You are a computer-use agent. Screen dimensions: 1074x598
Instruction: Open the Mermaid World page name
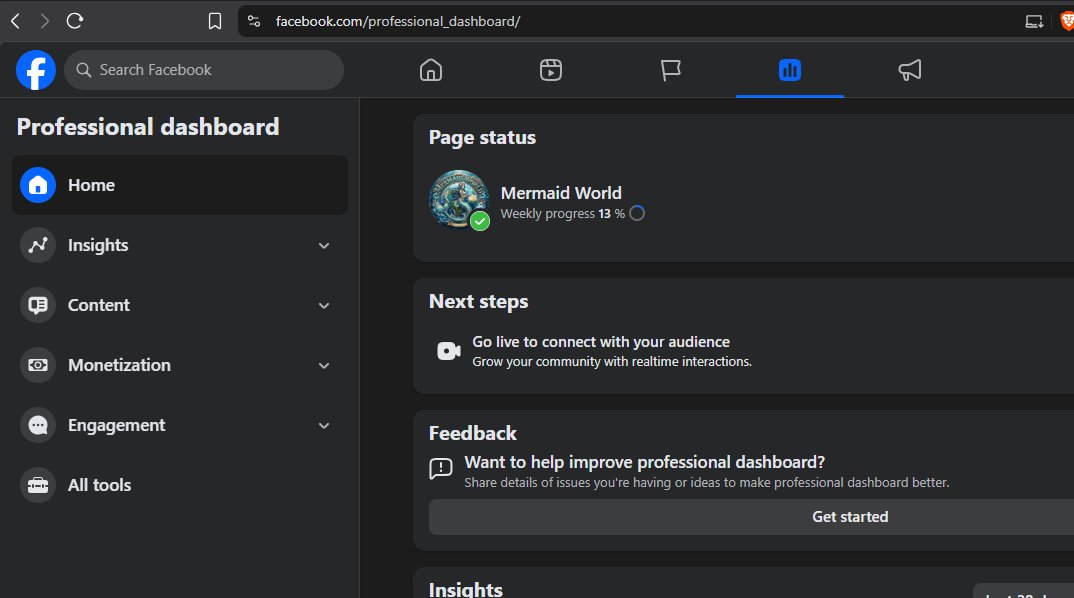[561, 192]
